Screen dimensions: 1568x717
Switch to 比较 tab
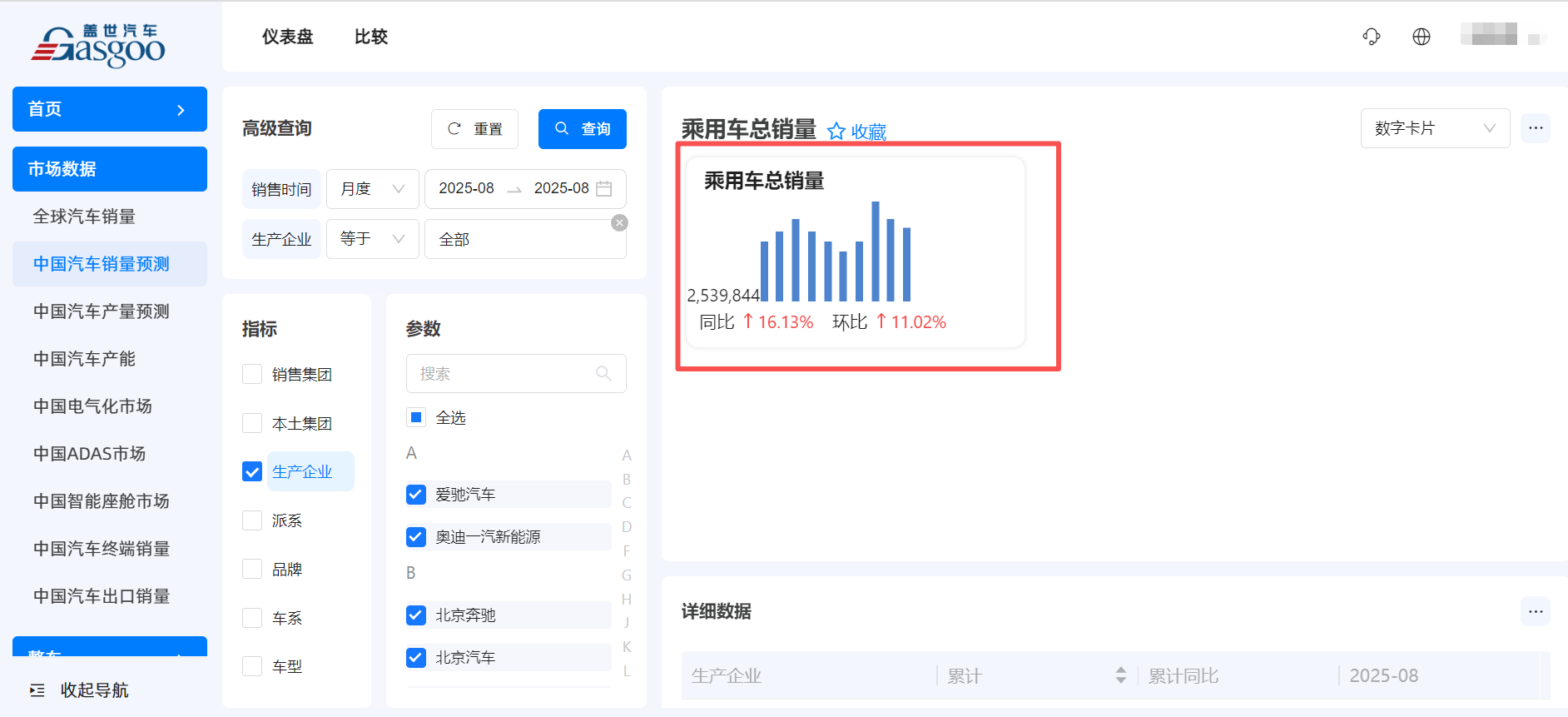point(371,37)
